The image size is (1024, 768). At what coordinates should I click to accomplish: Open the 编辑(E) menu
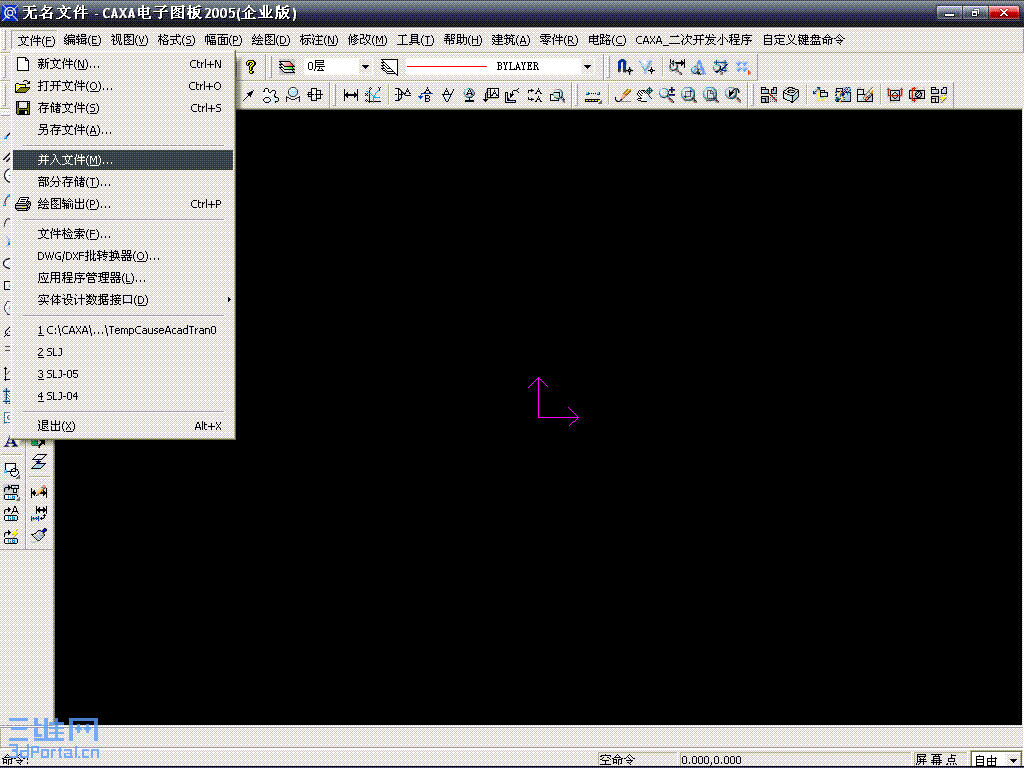[82, 40]
